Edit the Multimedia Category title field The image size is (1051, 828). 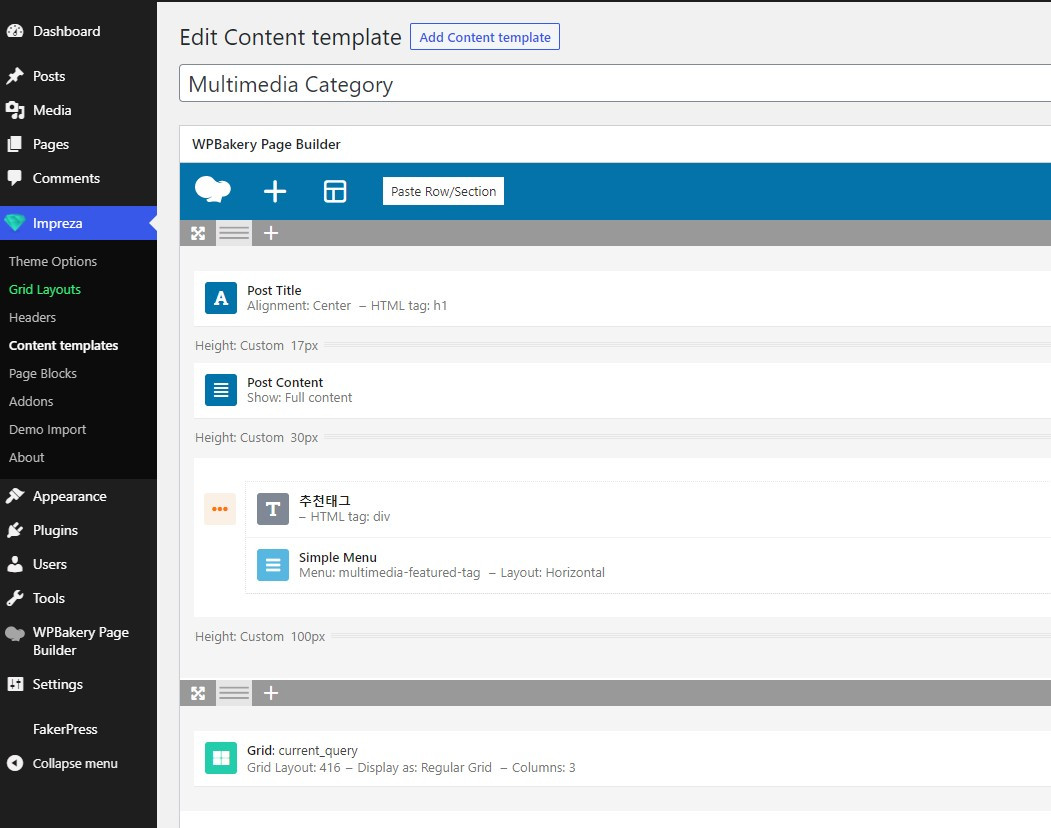(x=615, y=84)
